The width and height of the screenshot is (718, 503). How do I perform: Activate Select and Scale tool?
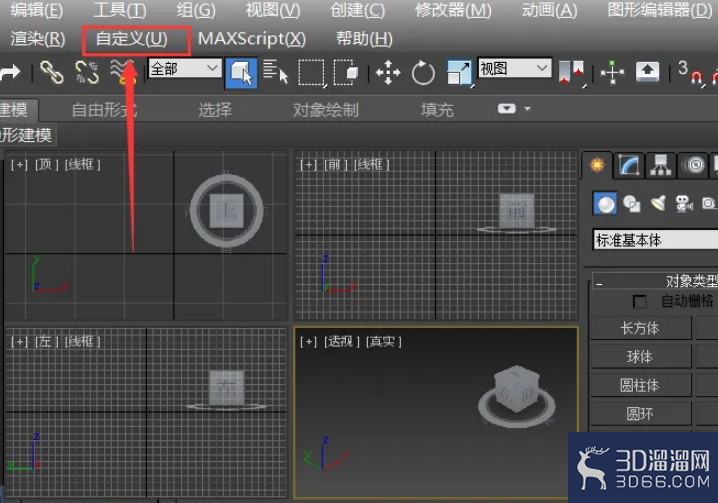tap(459, 73)
